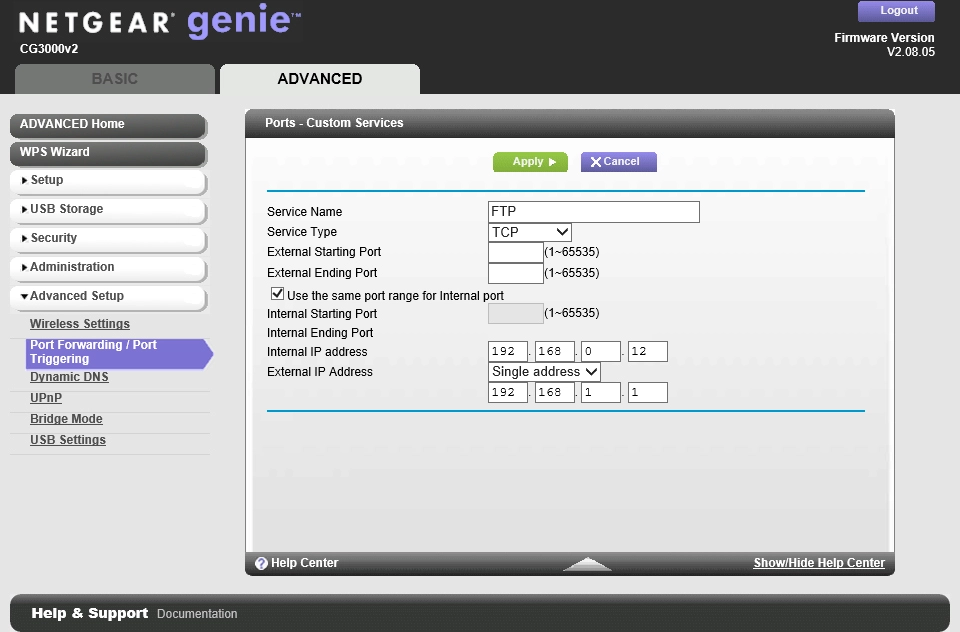Open the Wireless Settings link

(80, 324)
